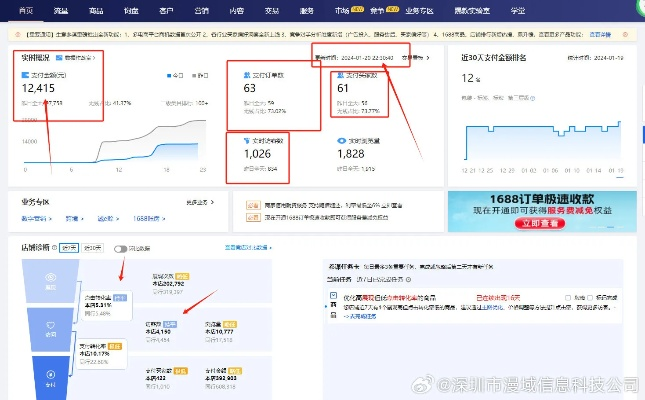Click the paid buyers count icon
The image size is (645, 400).
pyautogui.click(x=340, y=75)
